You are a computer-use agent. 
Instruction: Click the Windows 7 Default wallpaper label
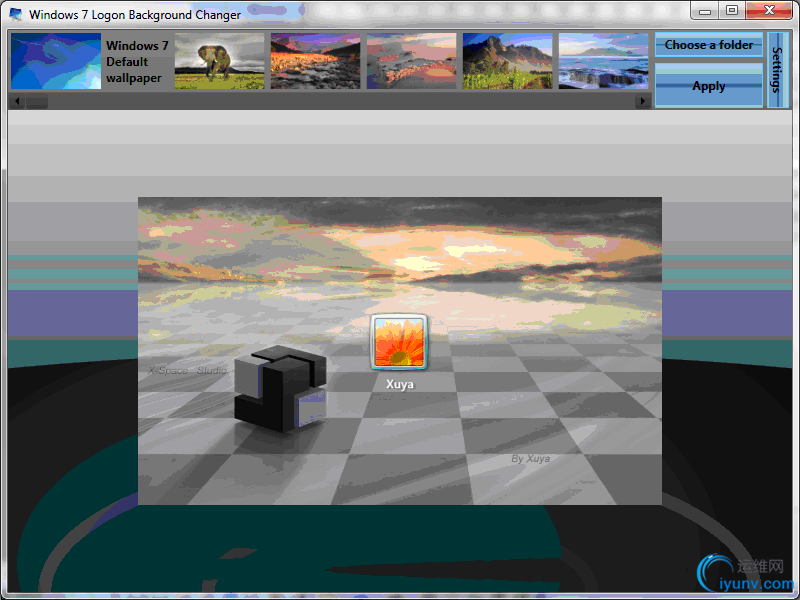click(137, 62)
